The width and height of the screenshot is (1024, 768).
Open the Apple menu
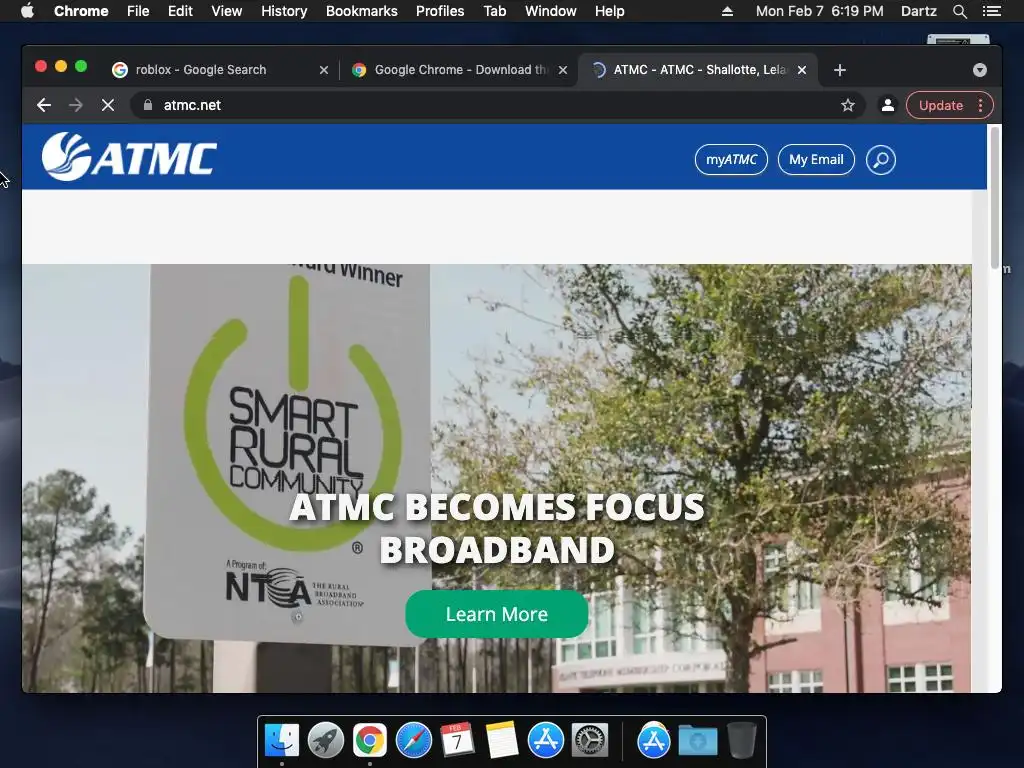[27, 11]
